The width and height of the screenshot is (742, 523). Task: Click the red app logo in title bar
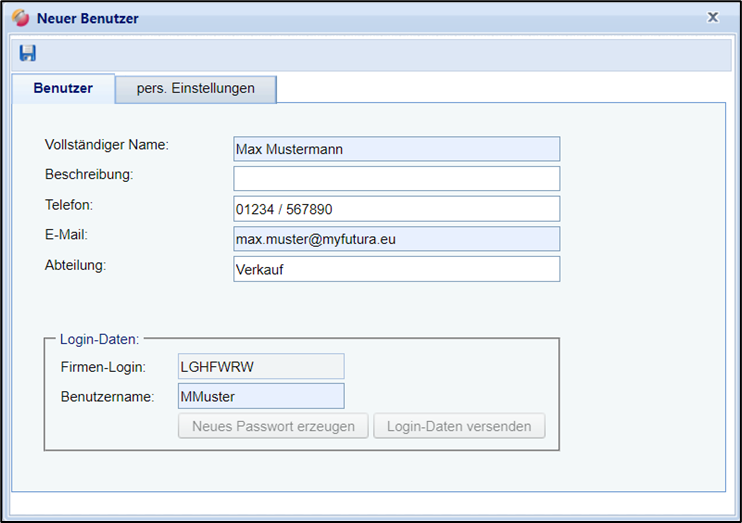coord(20,18)
